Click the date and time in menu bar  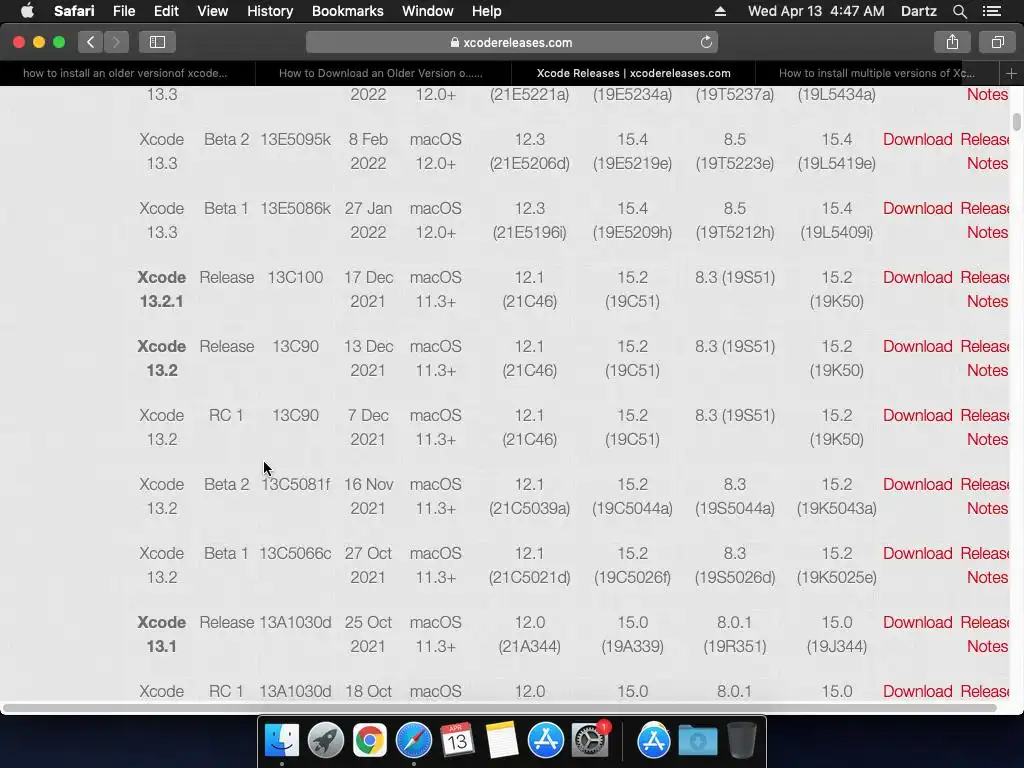(816, 11)
